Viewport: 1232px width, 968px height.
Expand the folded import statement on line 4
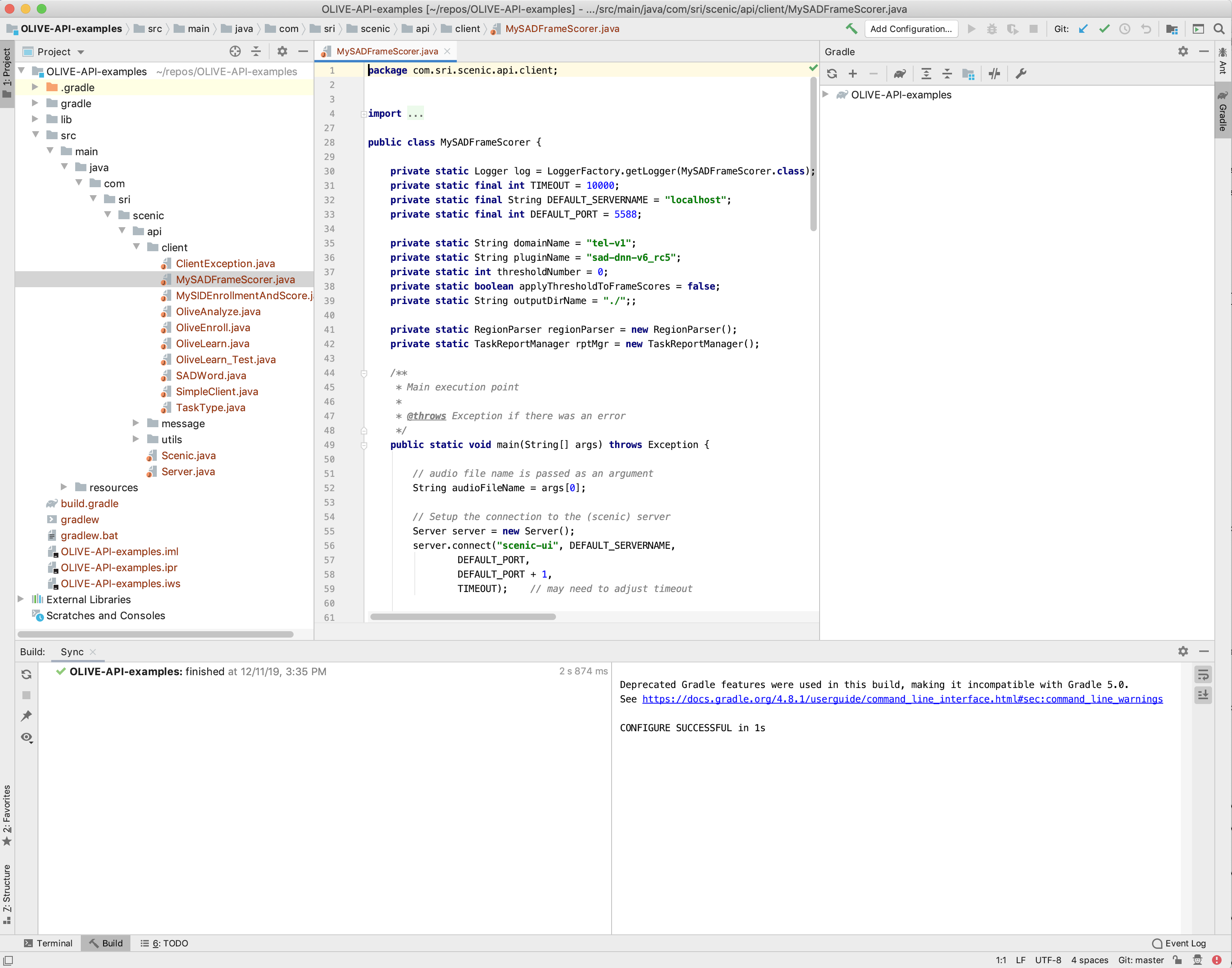coord(364,113)
